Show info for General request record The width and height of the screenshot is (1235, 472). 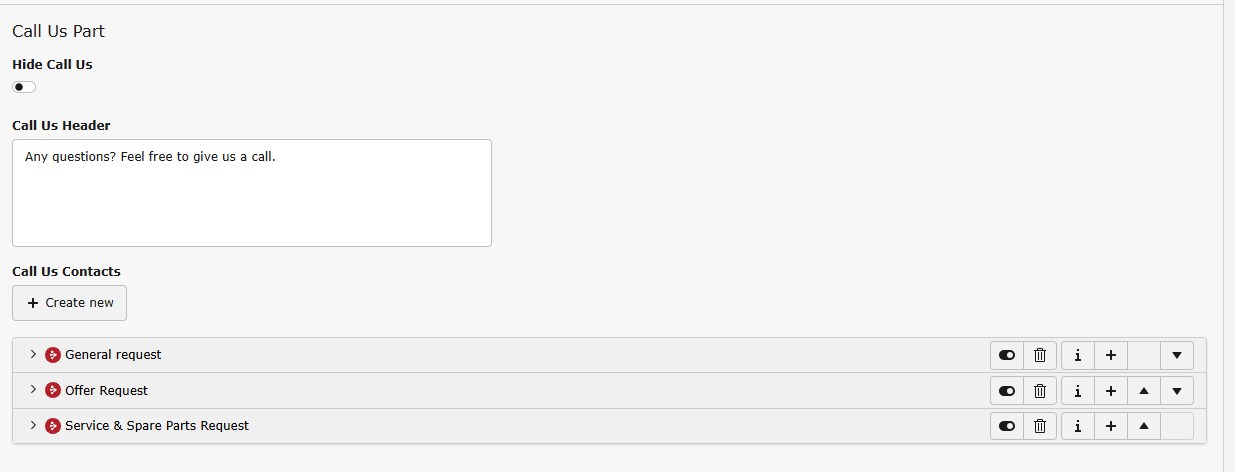pyautogui.click(x=1077, y=355)
